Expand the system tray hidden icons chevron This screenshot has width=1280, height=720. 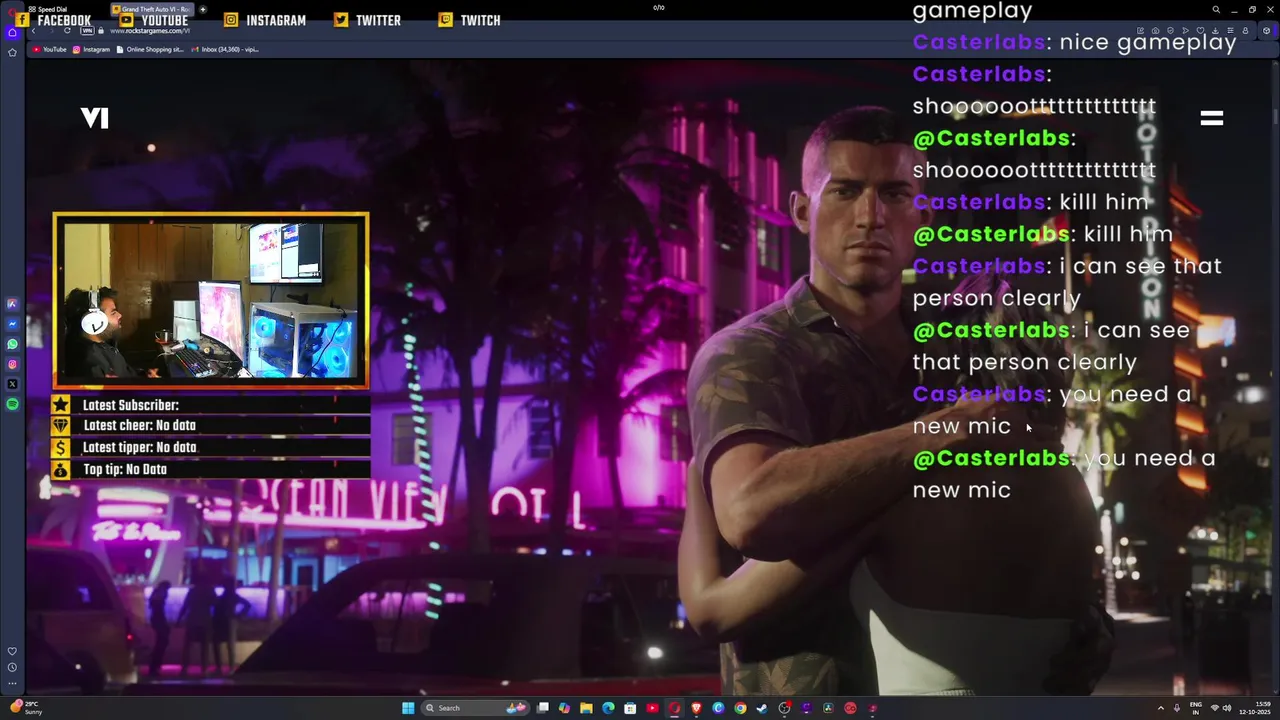coord(1160,708)
